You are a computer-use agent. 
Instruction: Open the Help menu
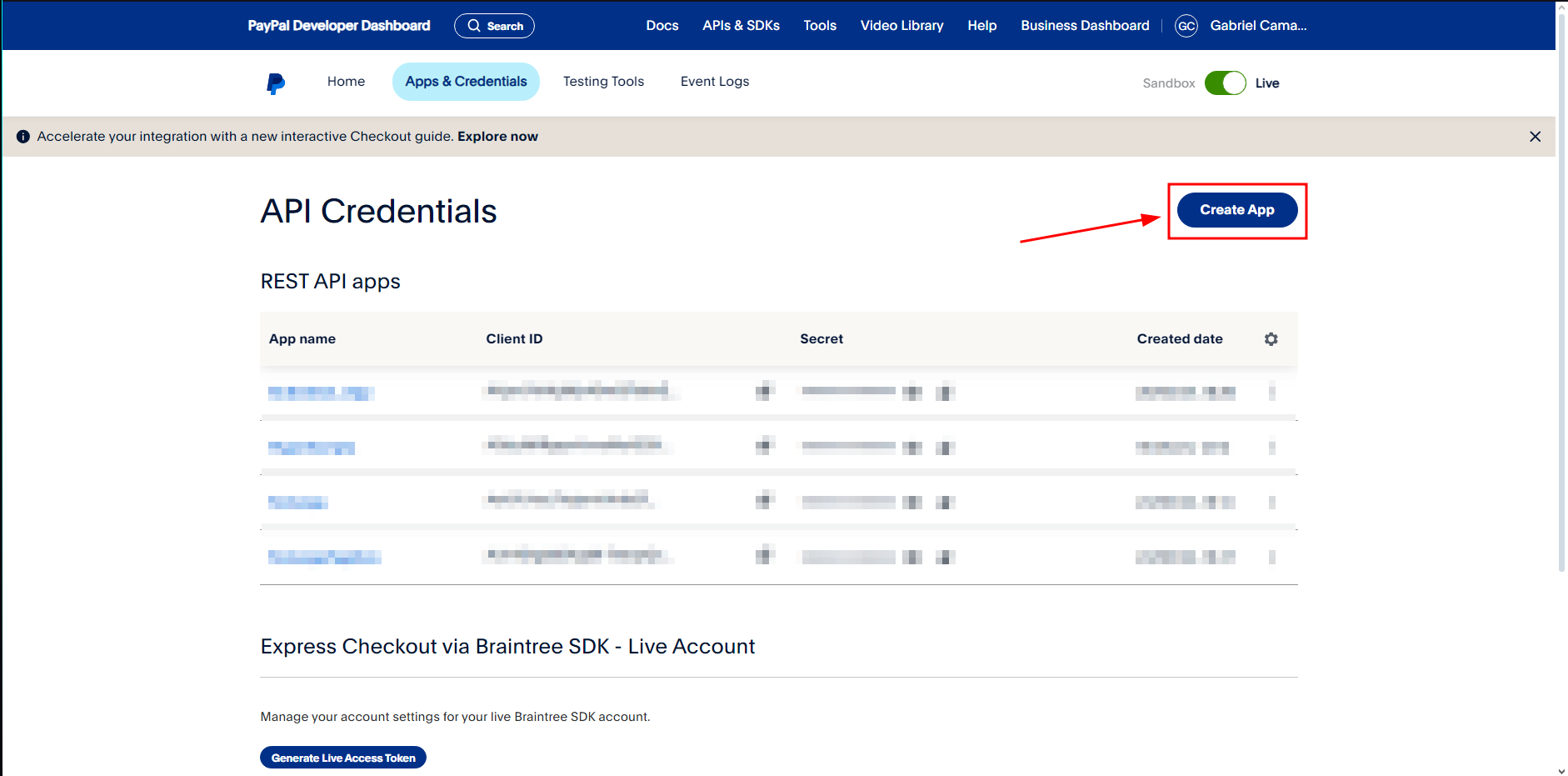982,26
